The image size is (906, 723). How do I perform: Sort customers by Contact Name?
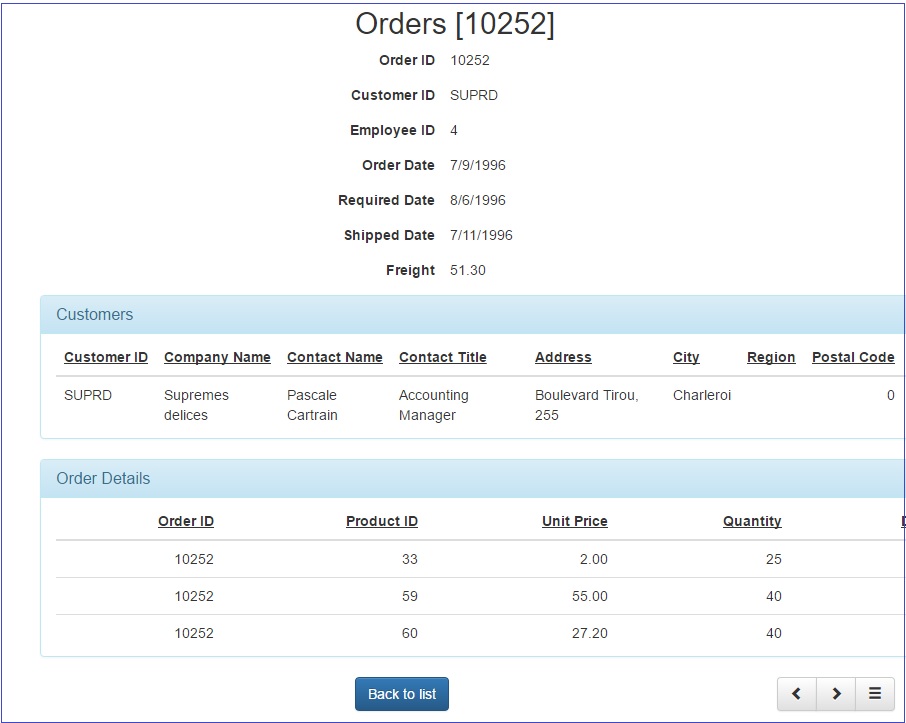click(334, 357)
